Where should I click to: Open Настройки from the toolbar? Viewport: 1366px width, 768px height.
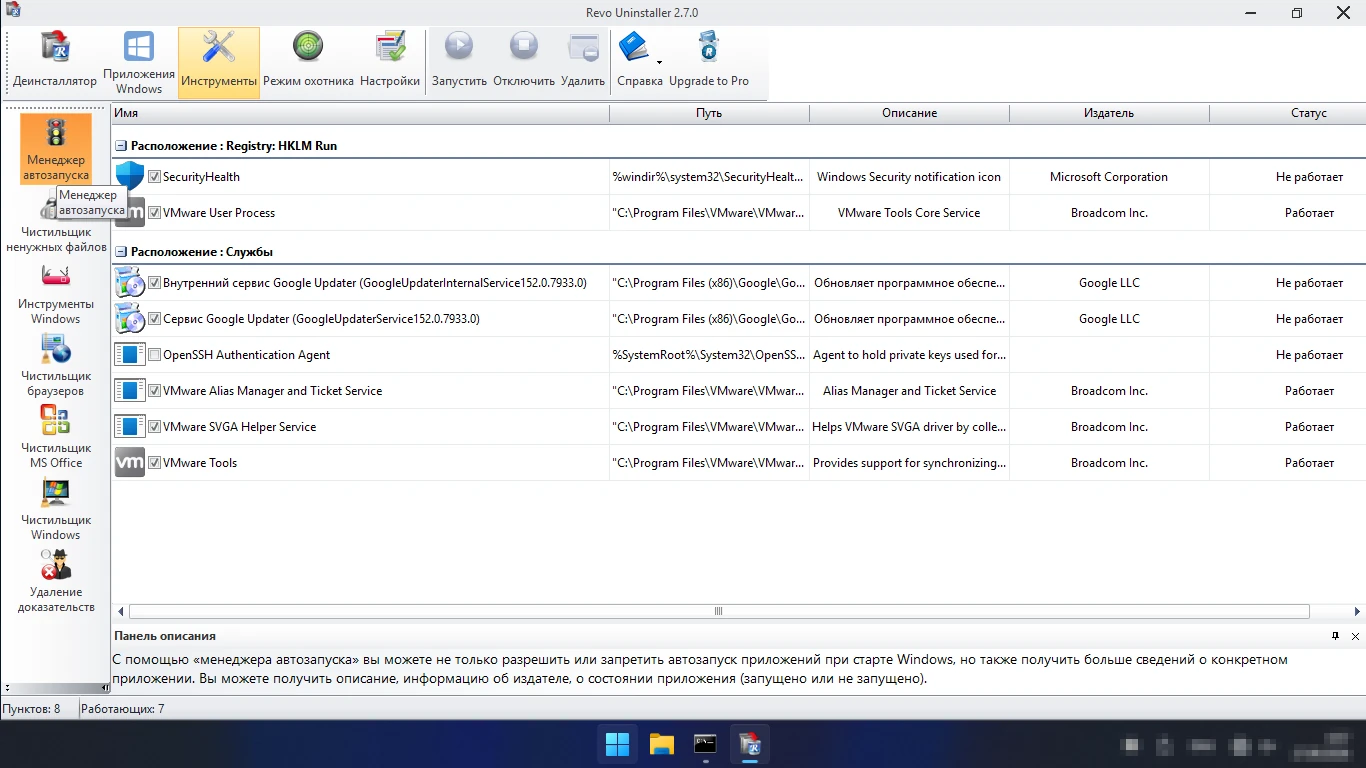(x=390, y=62)
